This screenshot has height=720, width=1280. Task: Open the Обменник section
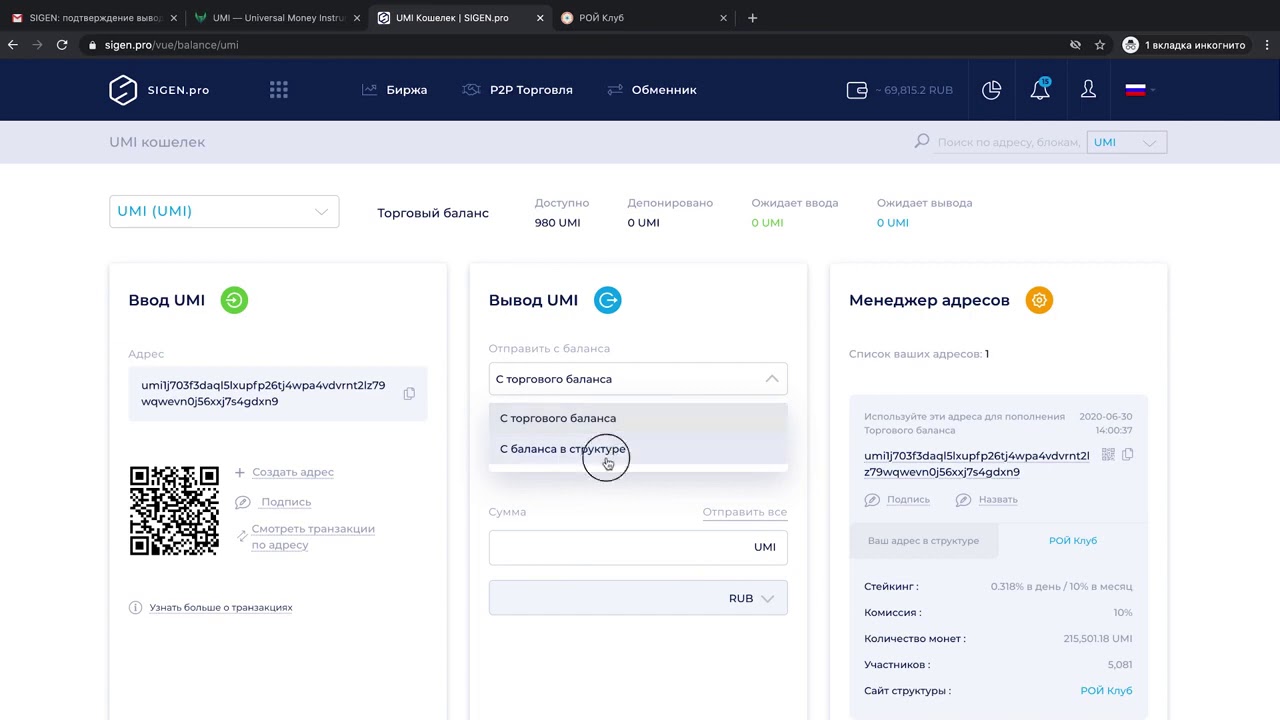[651, 90]
